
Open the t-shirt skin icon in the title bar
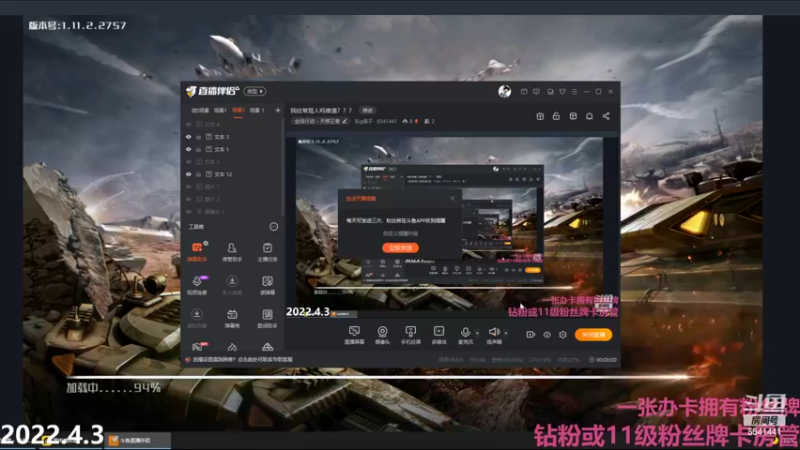pyautogui.click(x=562, y=92)
